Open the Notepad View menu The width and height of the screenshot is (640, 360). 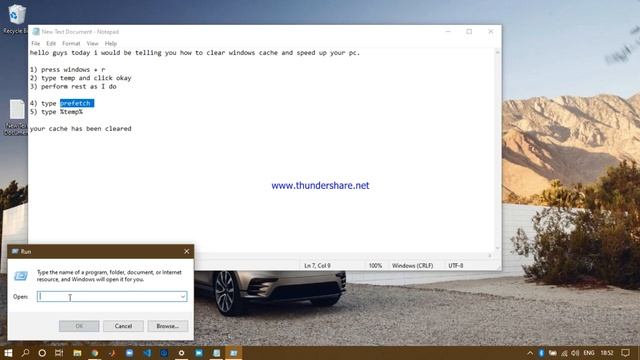coord(92,43)
